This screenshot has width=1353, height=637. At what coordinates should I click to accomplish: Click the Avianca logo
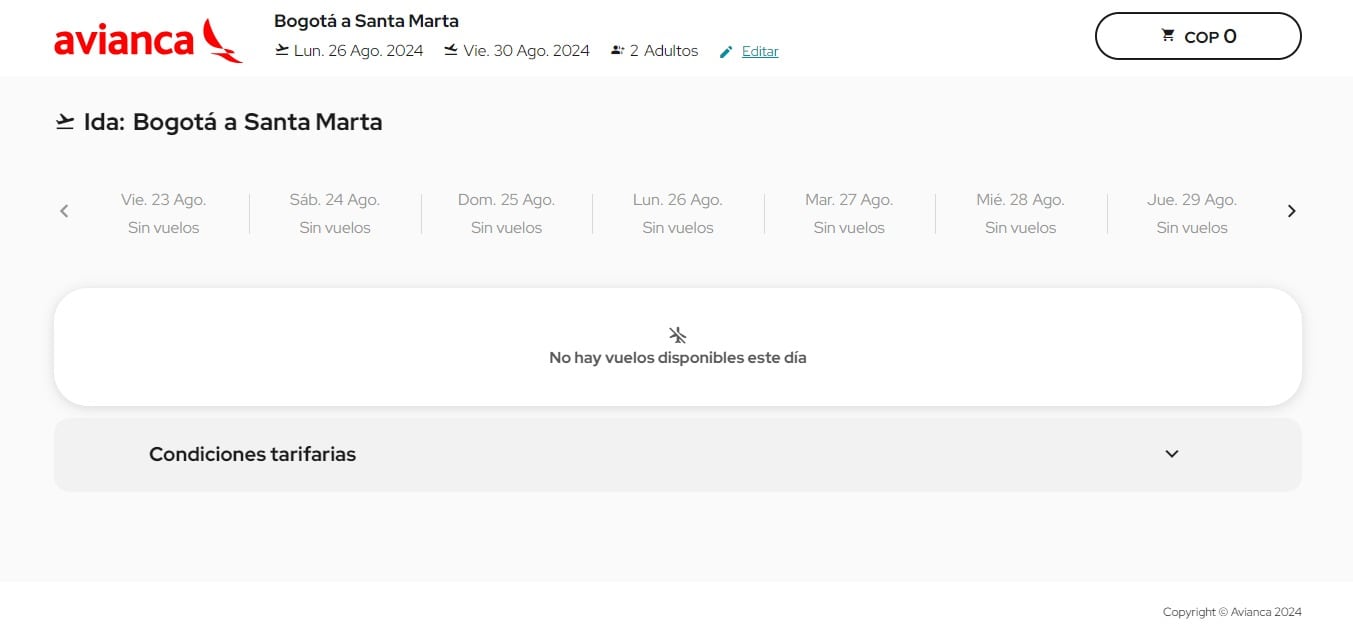pos(147,40)
